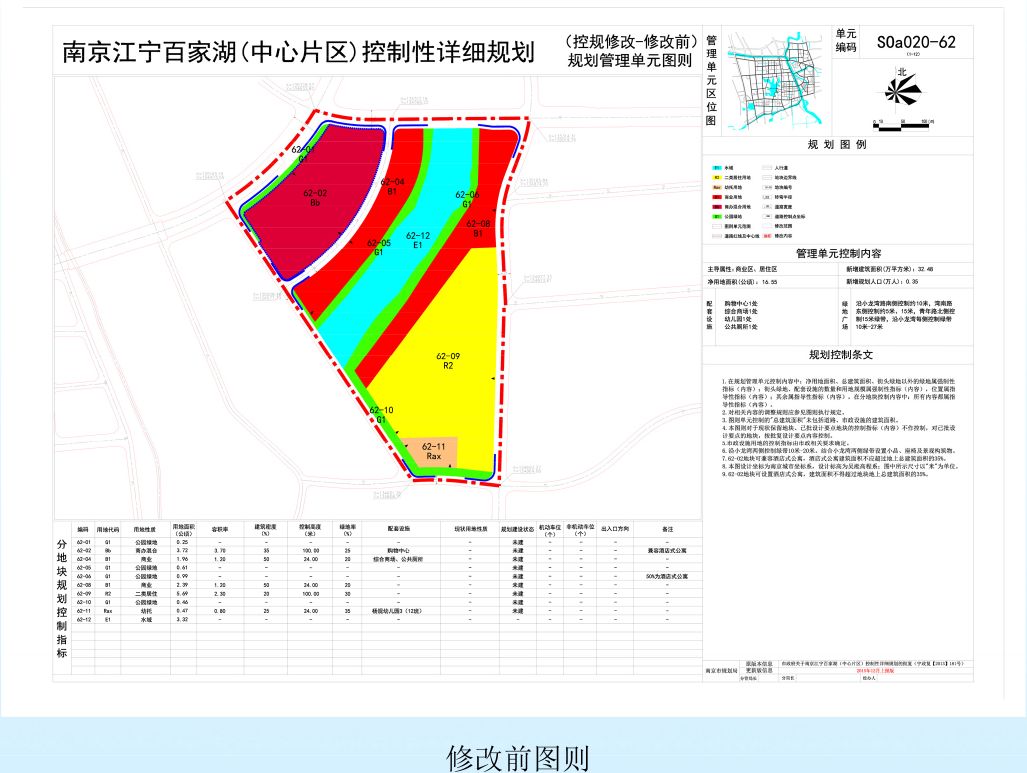Click parcel label 62-05 G1 on map
This screenshot has height=773, width=1027.
tap(379, 247)
